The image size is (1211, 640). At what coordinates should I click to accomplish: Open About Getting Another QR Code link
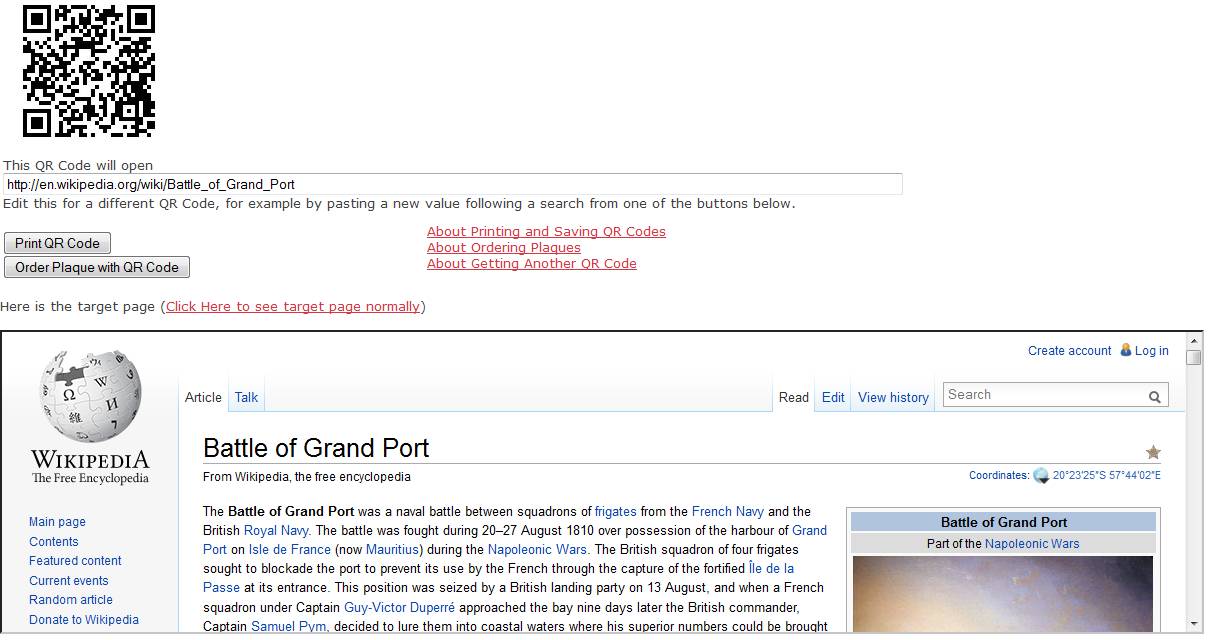pos(532,264)
